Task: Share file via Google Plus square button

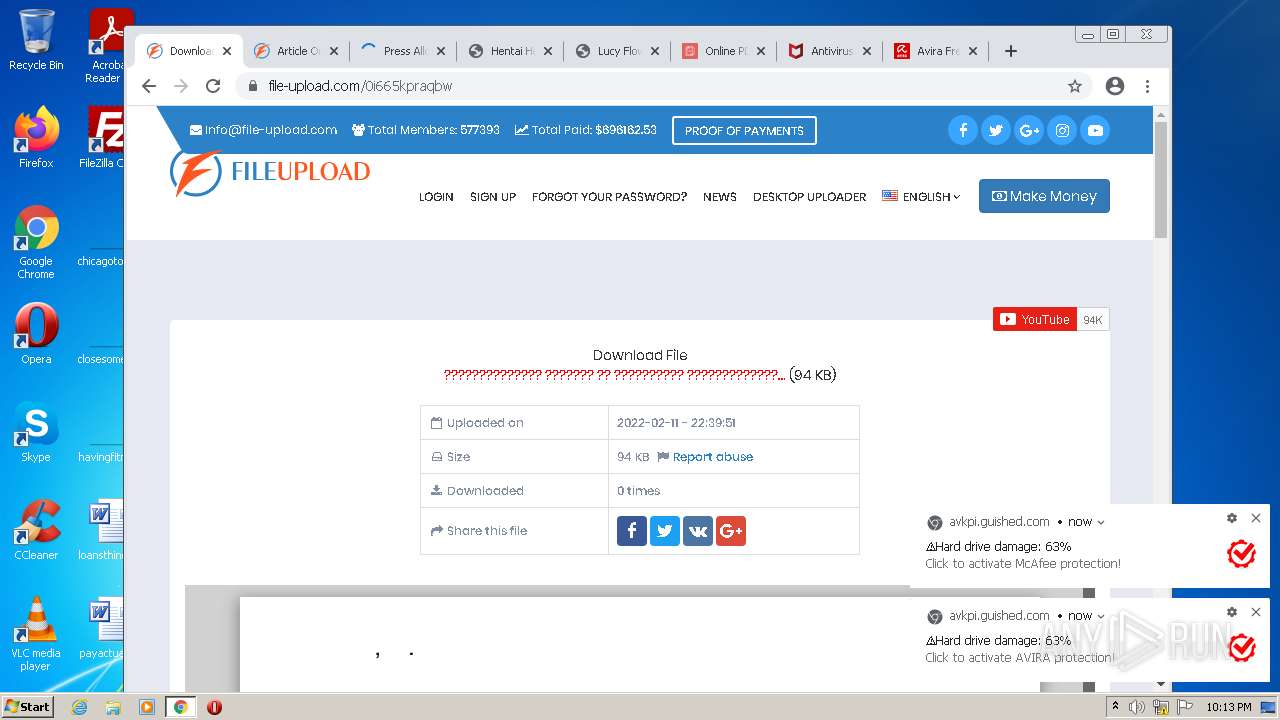Action: tap(731, 531)
